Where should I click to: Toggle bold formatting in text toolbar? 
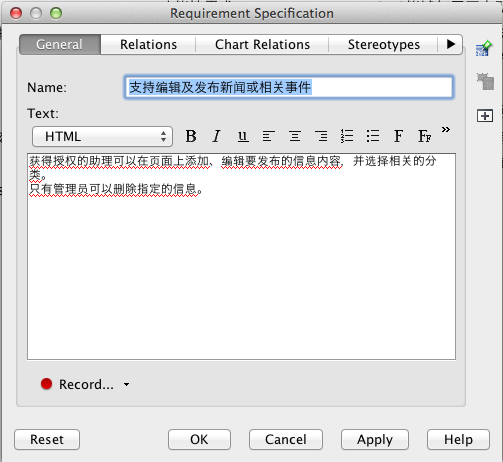[x=191, y=136]
